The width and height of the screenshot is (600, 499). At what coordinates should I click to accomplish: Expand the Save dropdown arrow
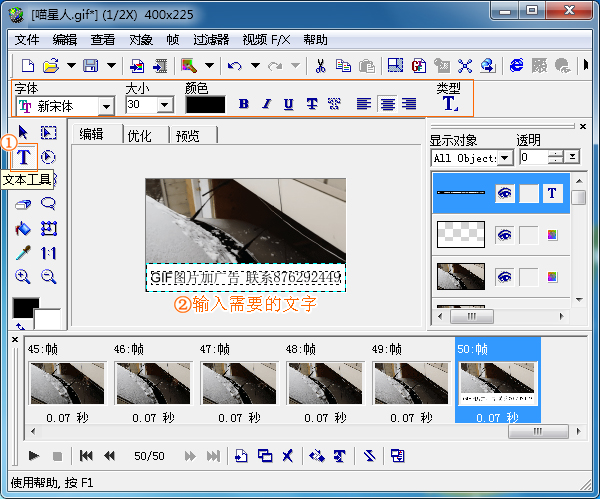(x=111, y=65)
